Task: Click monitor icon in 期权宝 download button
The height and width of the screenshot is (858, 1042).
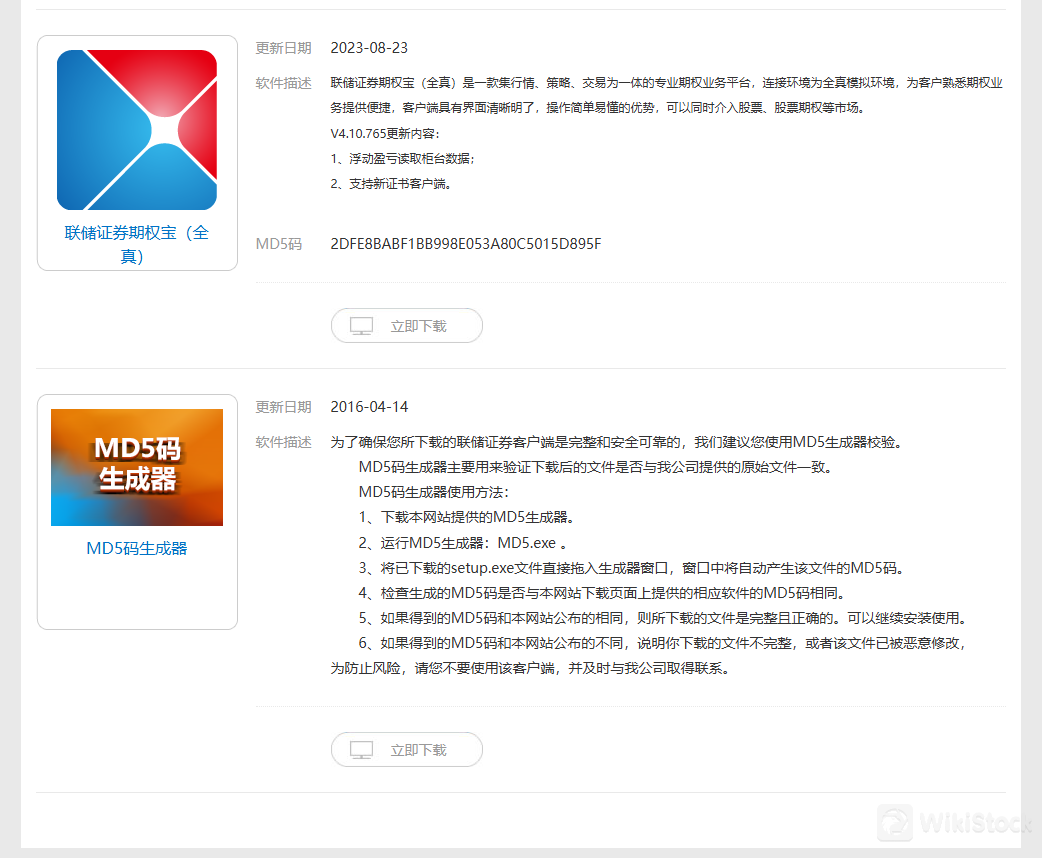Action: pyautogui.click(x=362, y=326)
